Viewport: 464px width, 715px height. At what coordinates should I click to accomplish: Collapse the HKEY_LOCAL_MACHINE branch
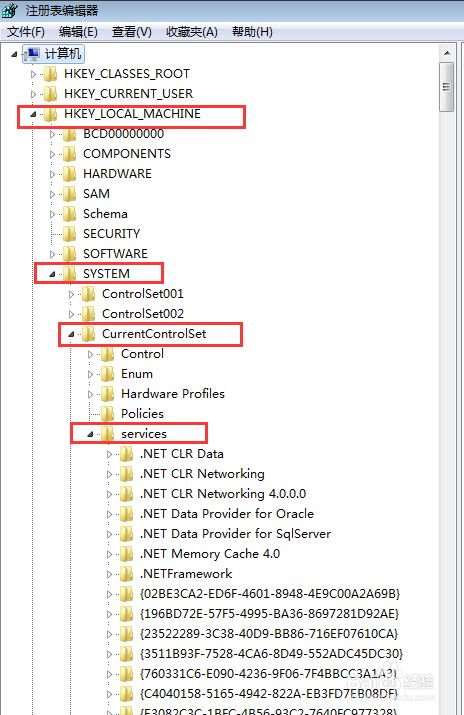[33, 114]
